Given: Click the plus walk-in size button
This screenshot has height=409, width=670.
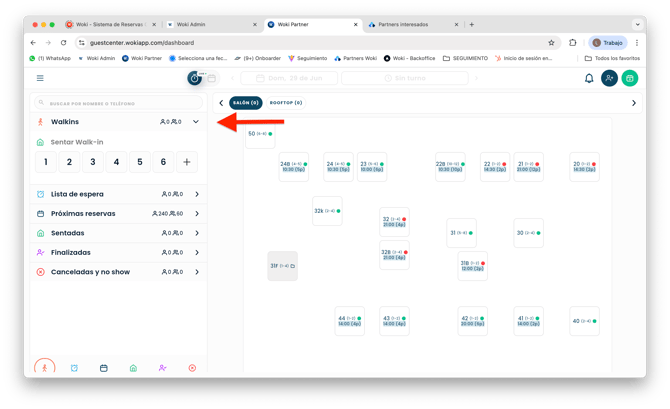Looking at the screenshot, I should coord(187,162).
